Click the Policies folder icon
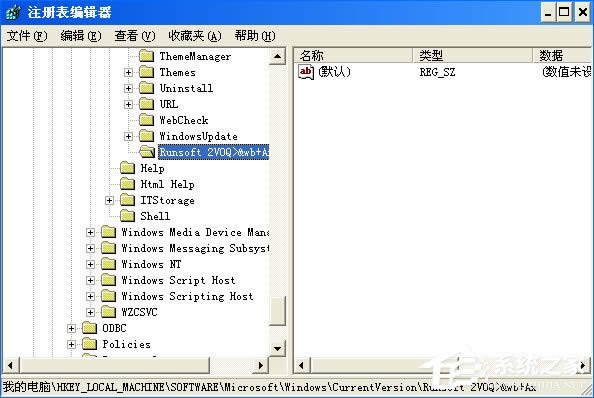The image size is (594, 398). [89, 344]
